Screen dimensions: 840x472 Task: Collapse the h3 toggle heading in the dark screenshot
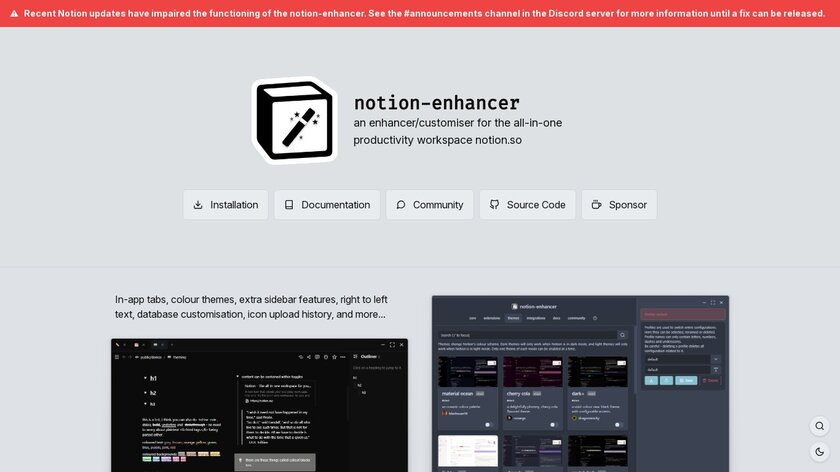point(145,404)
